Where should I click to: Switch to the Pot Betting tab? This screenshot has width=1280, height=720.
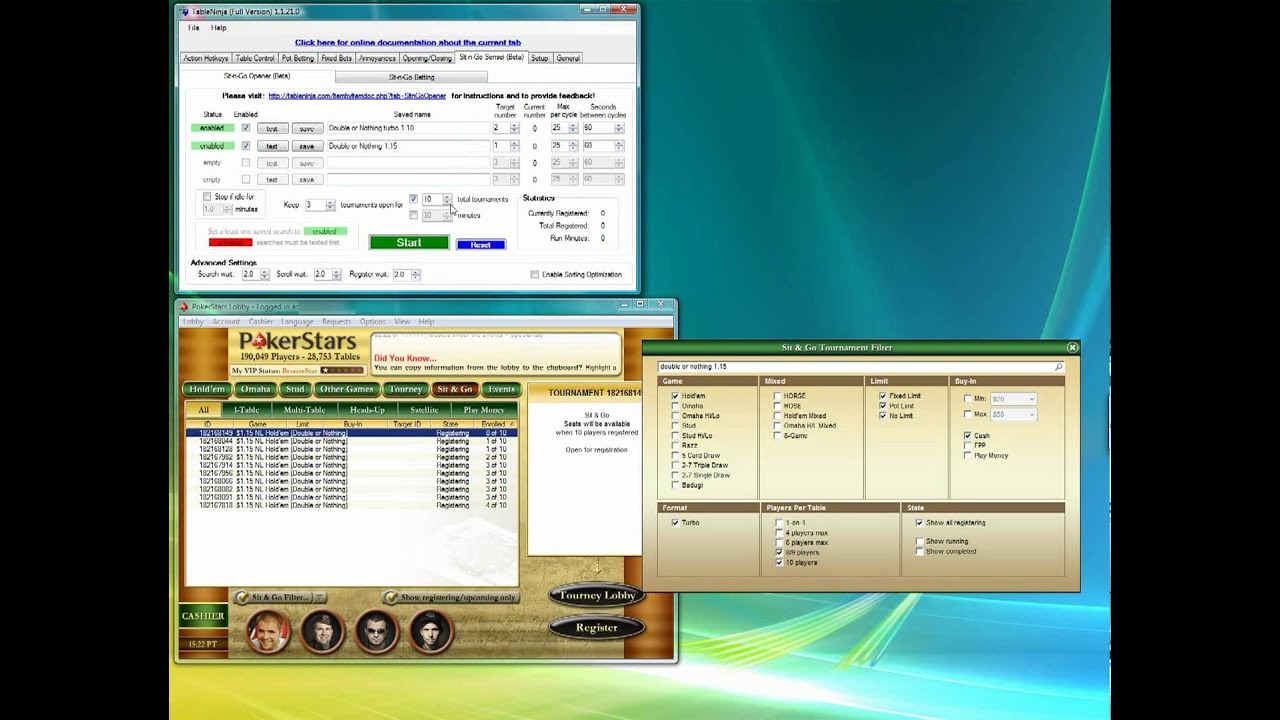[x=297, y=58]
